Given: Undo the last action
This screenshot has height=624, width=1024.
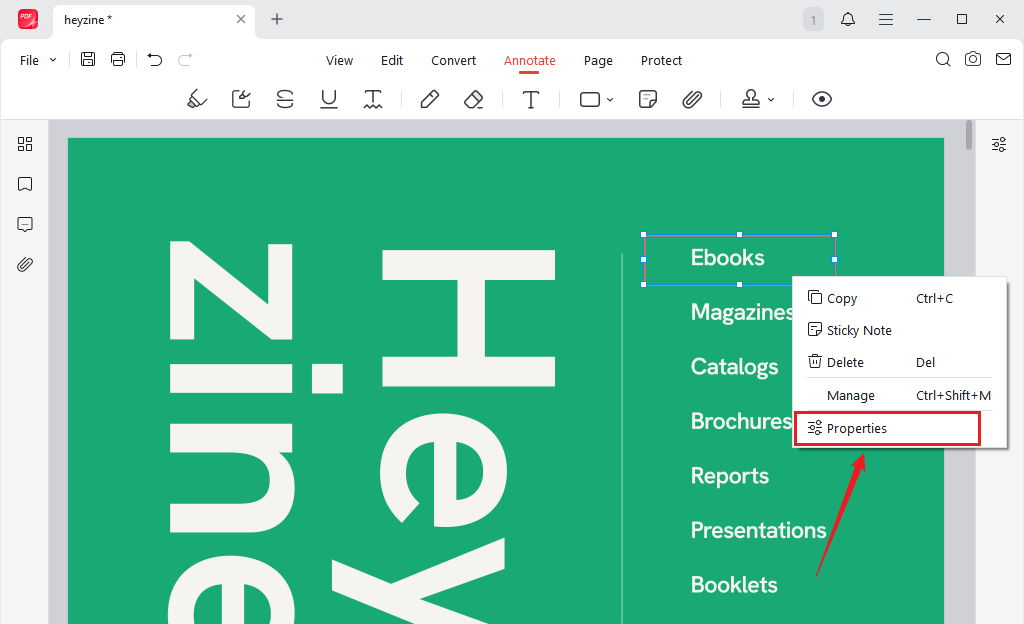Looking at the screenshot, I should coord(155,60).
